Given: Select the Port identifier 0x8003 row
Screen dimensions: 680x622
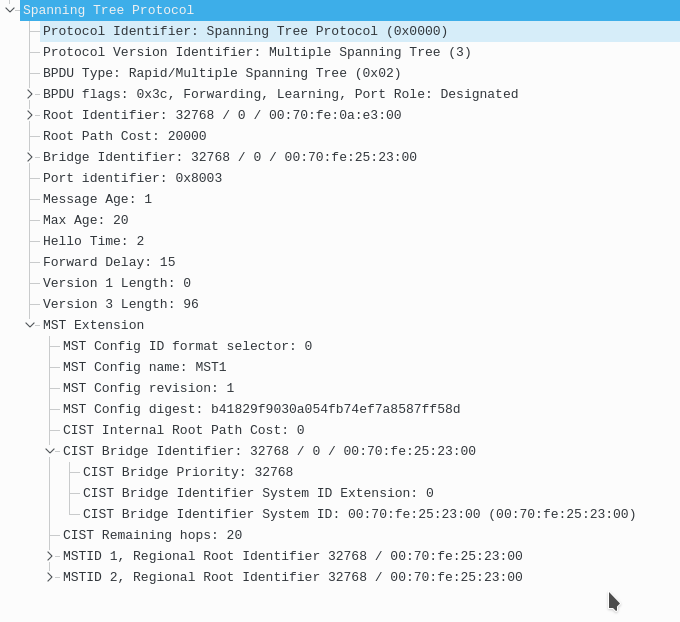Looking at the screenshot, I should pos(132,178).
